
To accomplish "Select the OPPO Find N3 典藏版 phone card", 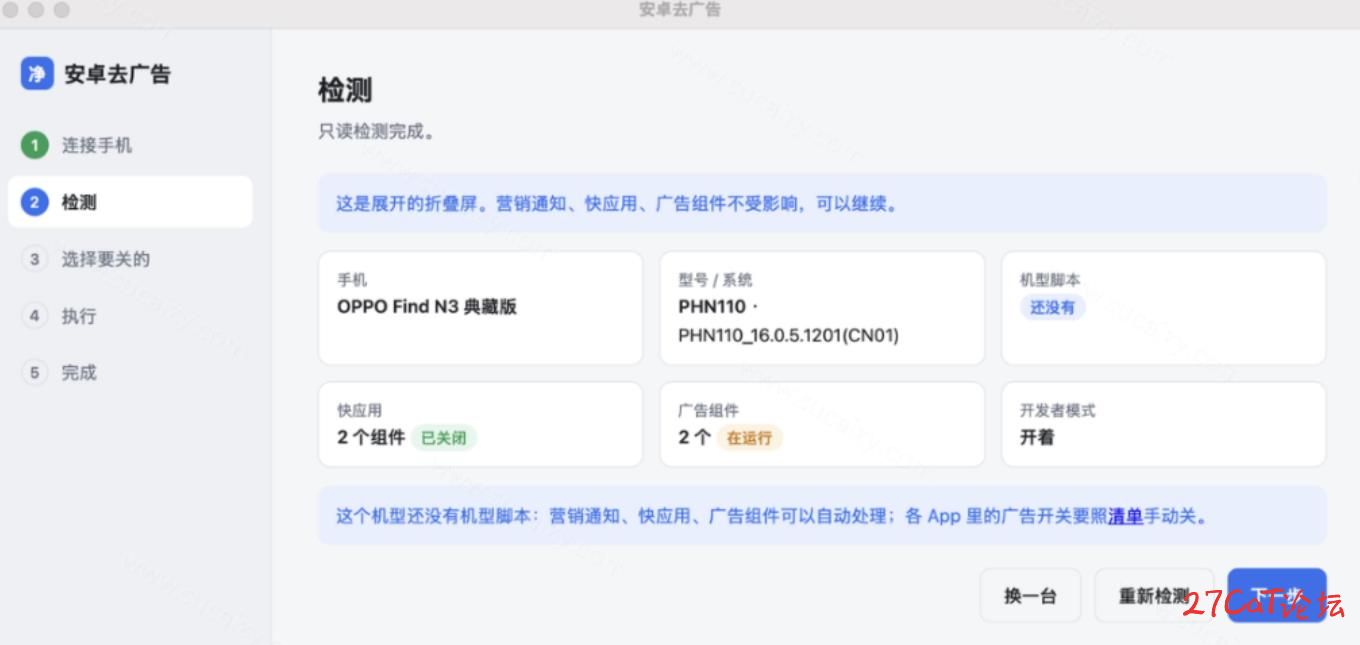I will tap(480, 308).
